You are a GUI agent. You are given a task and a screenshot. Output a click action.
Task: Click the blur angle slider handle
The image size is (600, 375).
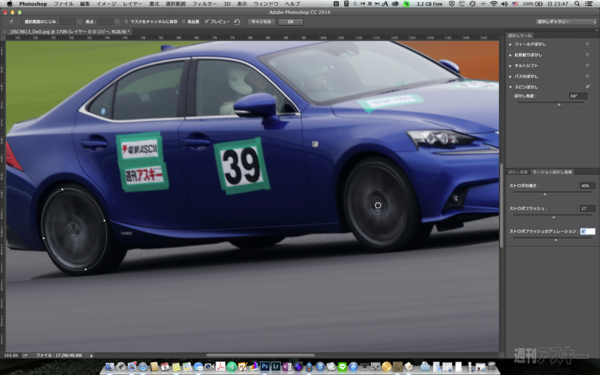coord(559,104)
